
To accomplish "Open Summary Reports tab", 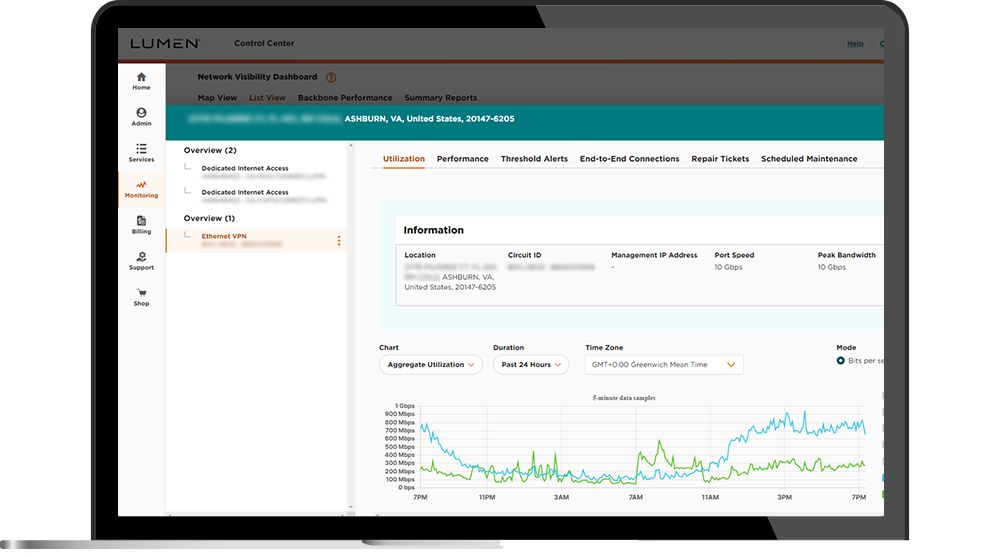I will 441,98.
